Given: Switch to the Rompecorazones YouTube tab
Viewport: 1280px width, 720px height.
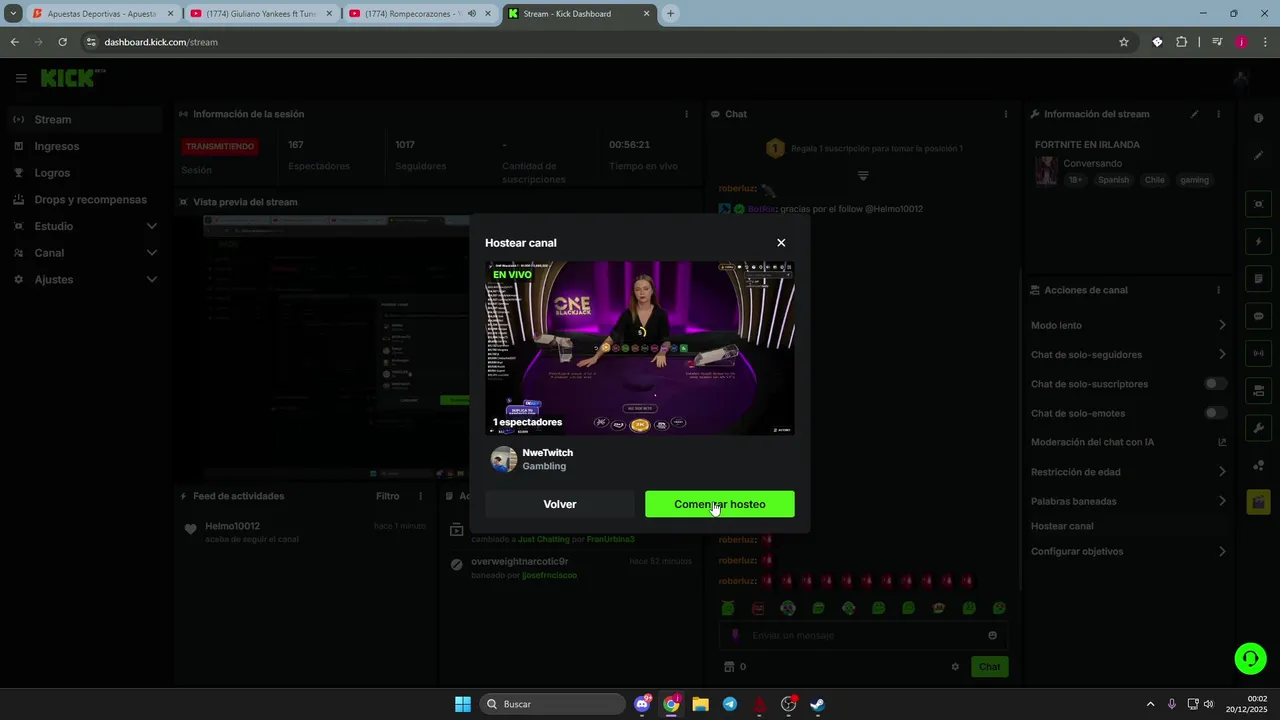Looking at the screenshot, I should (421, 14).
